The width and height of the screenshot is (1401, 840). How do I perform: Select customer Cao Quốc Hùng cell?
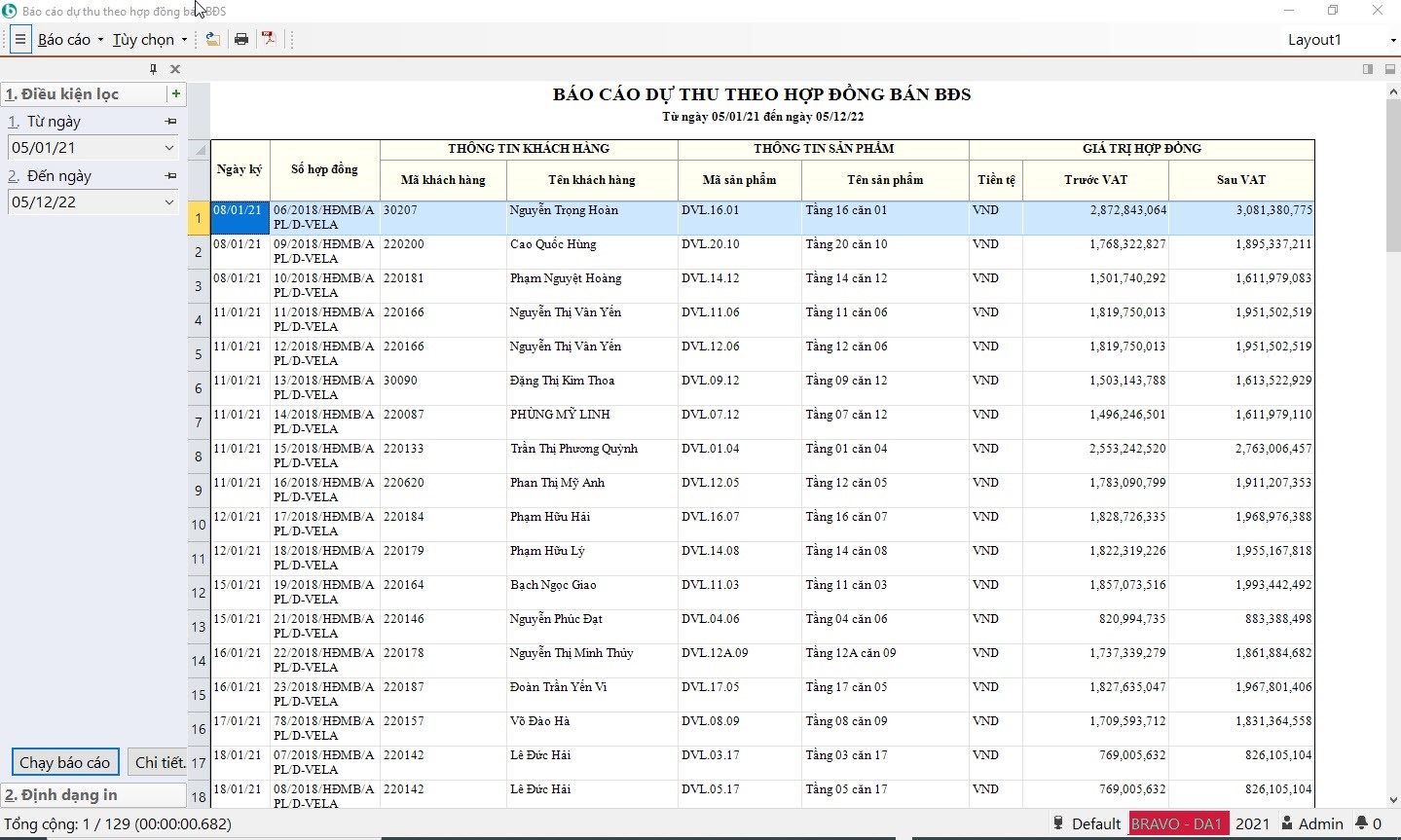(x=592, y=252)
